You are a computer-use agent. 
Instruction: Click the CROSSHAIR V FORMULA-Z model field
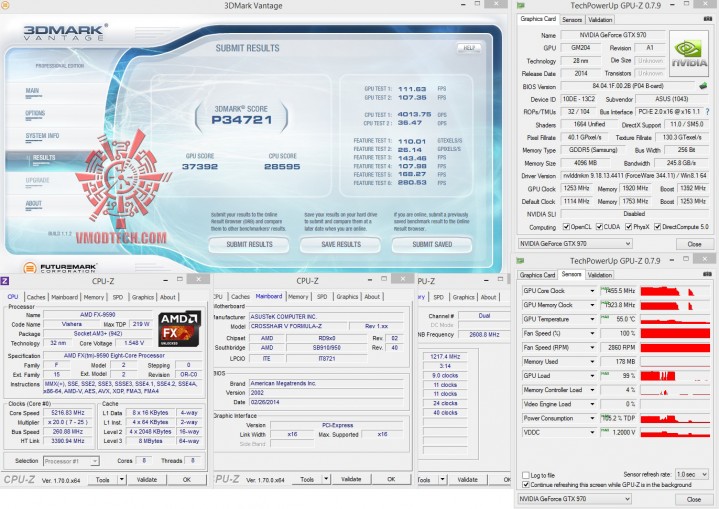[298, 326]
